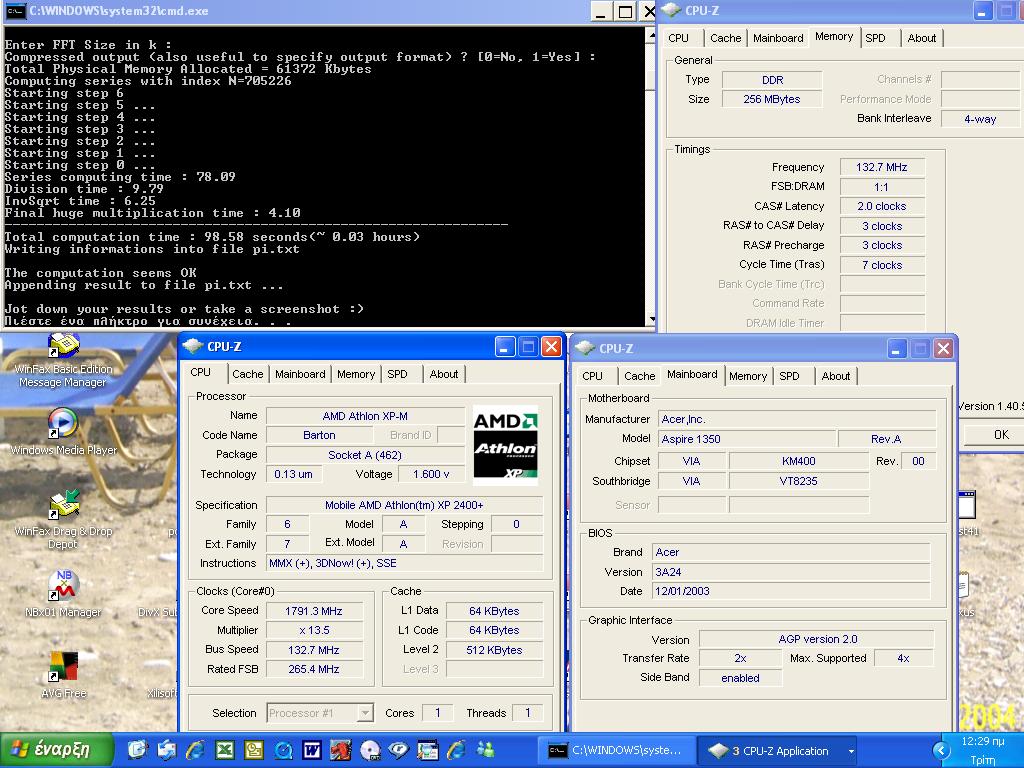Click CPU-Z icon in Memory window title bar
Screen dimensions: 1024x768
(671, 10)
